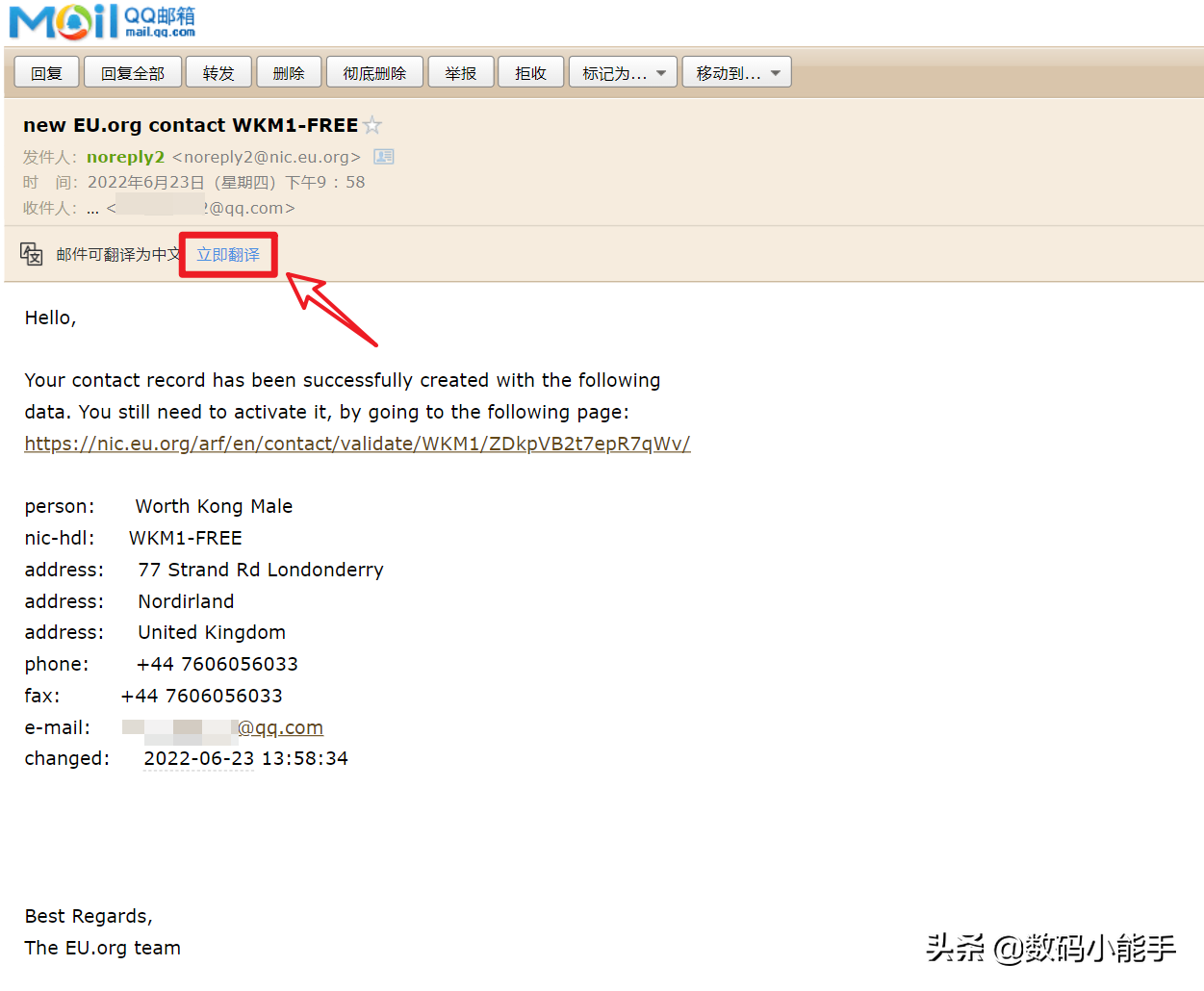Expand the 标记为… dropdown

[624, 73]
